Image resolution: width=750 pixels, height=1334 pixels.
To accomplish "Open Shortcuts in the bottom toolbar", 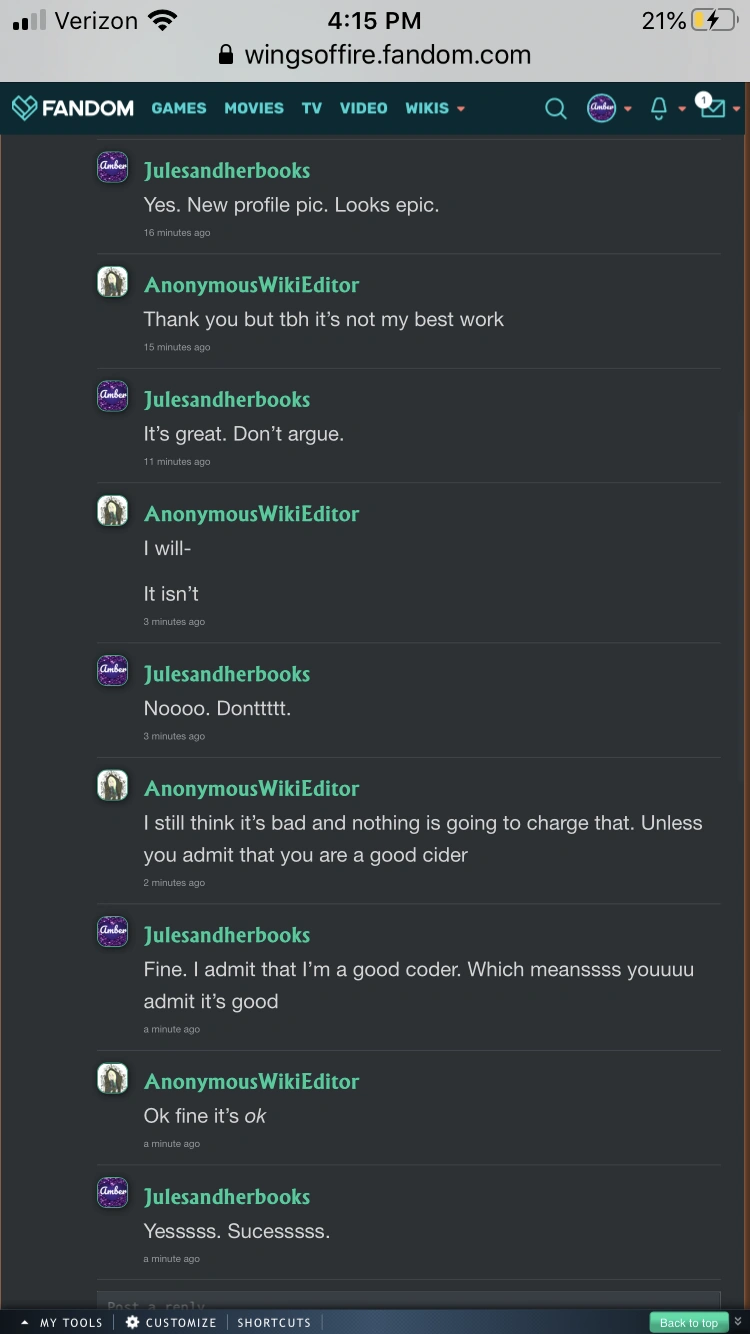I will (274, 1322).
